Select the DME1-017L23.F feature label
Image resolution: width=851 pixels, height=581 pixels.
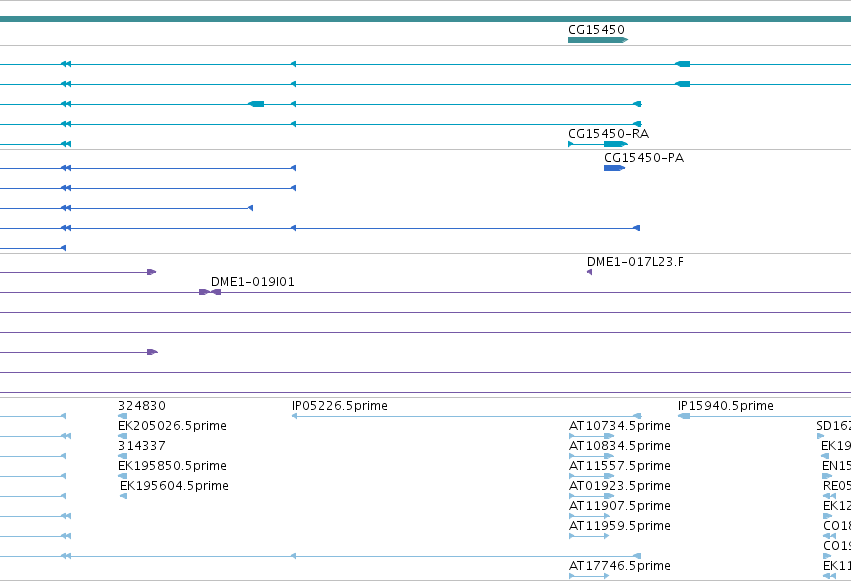(x=635, y=262)
